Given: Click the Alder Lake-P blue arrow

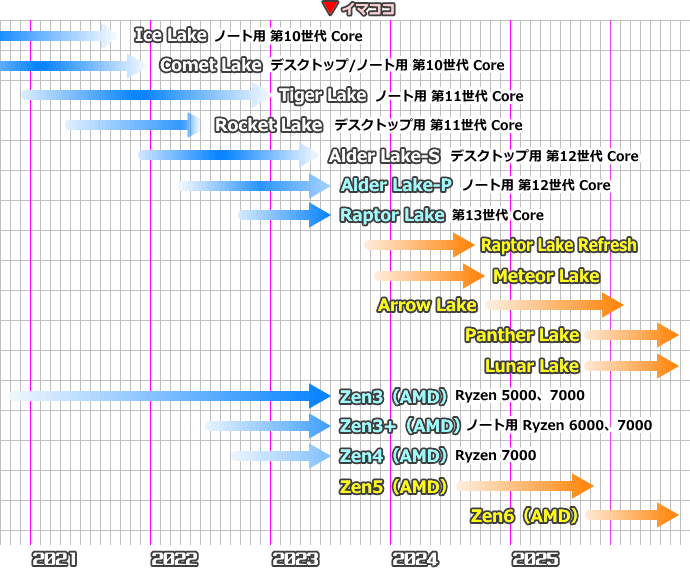Looking at the screenshot, I should (254, 186).
